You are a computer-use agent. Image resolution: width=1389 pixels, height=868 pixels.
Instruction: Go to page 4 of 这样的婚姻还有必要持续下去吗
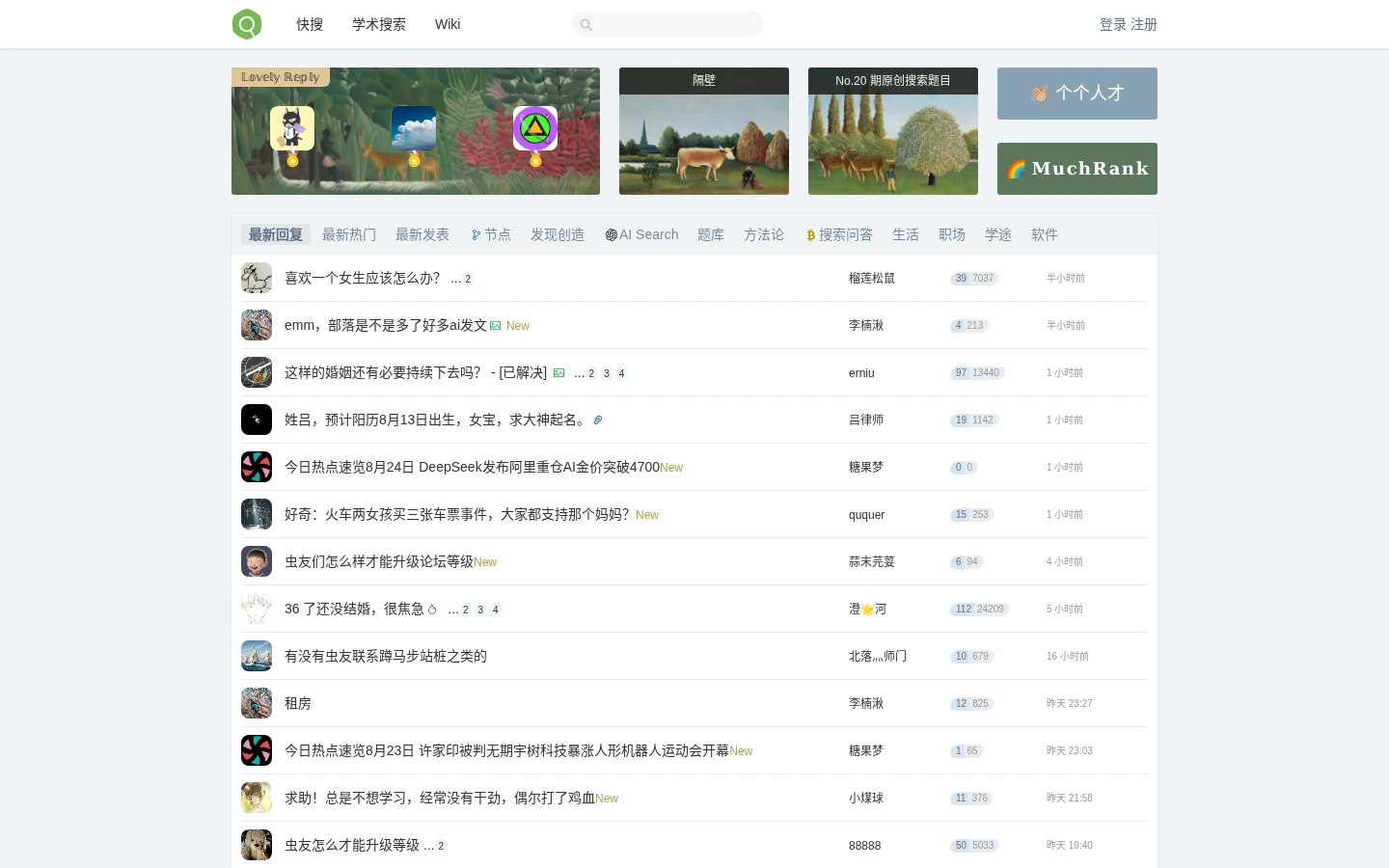[621, 373]
